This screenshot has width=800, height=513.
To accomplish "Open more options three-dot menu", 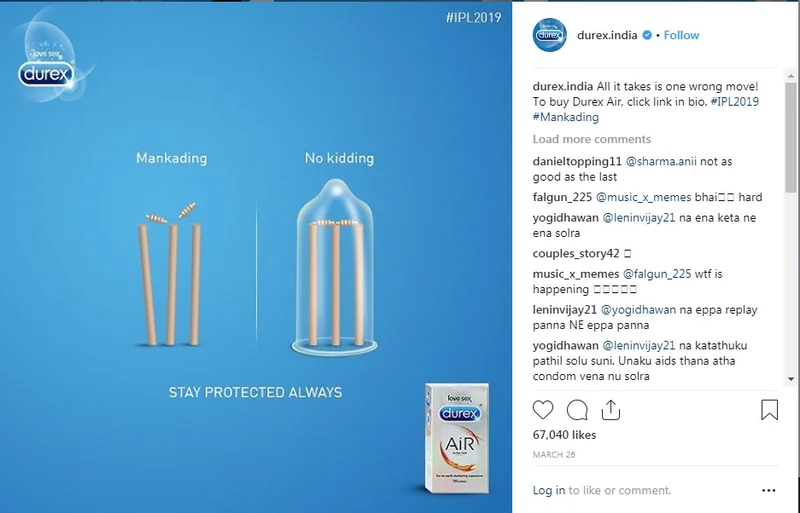I will [x=769, y=491].
